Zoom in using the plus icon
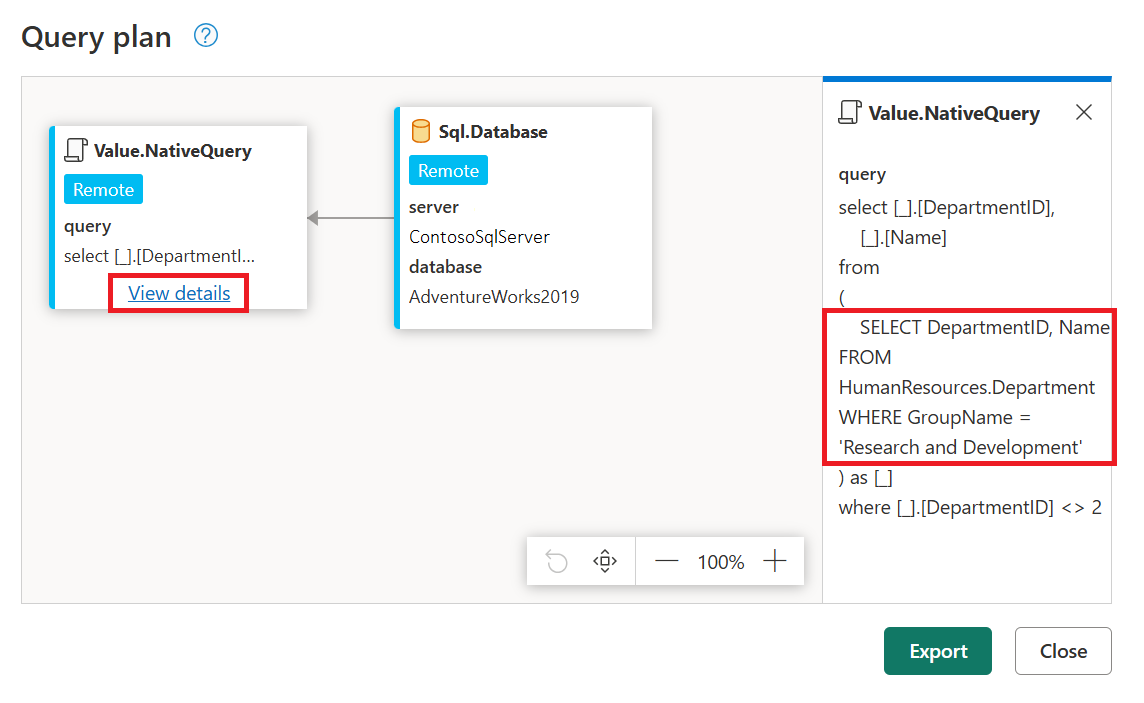 pyautogui.click(x=774, y=561)
